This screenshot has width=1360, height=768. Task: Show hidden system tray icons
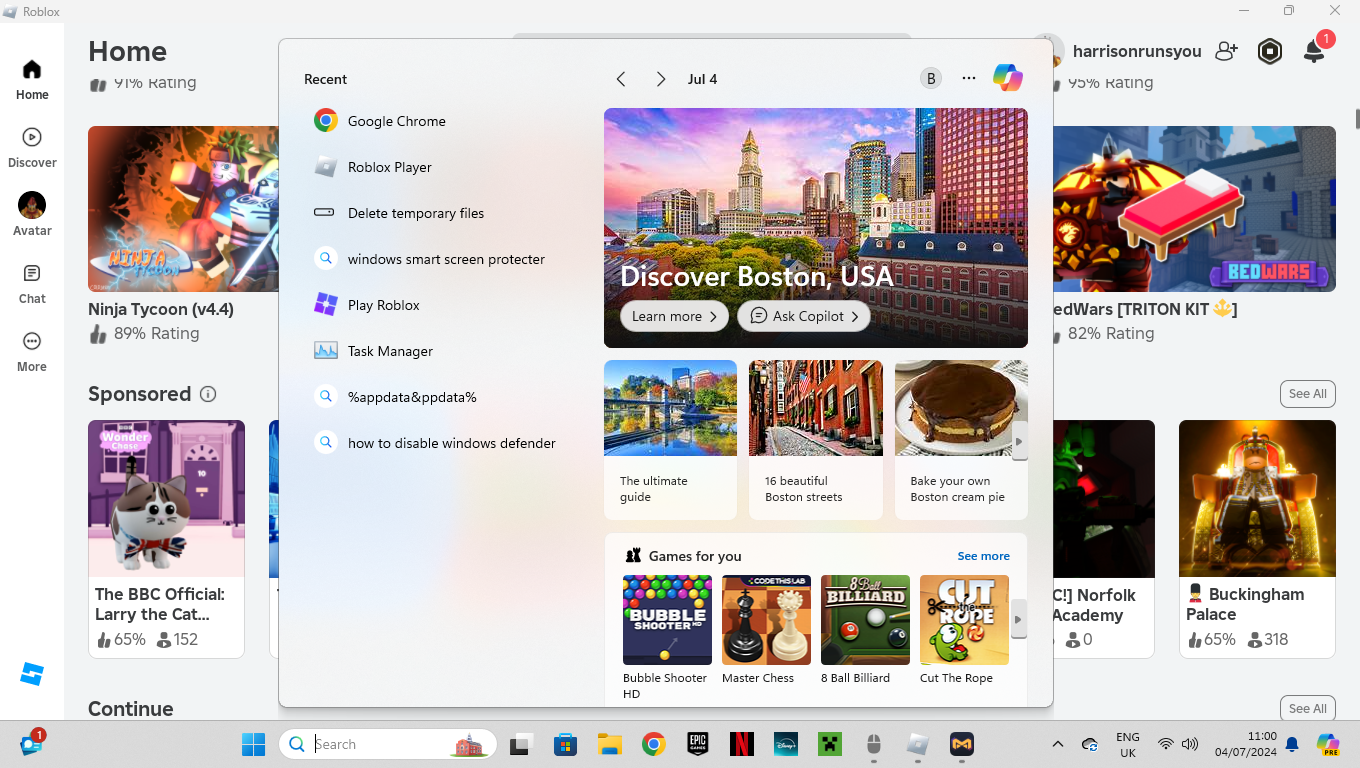point(1057,744)
